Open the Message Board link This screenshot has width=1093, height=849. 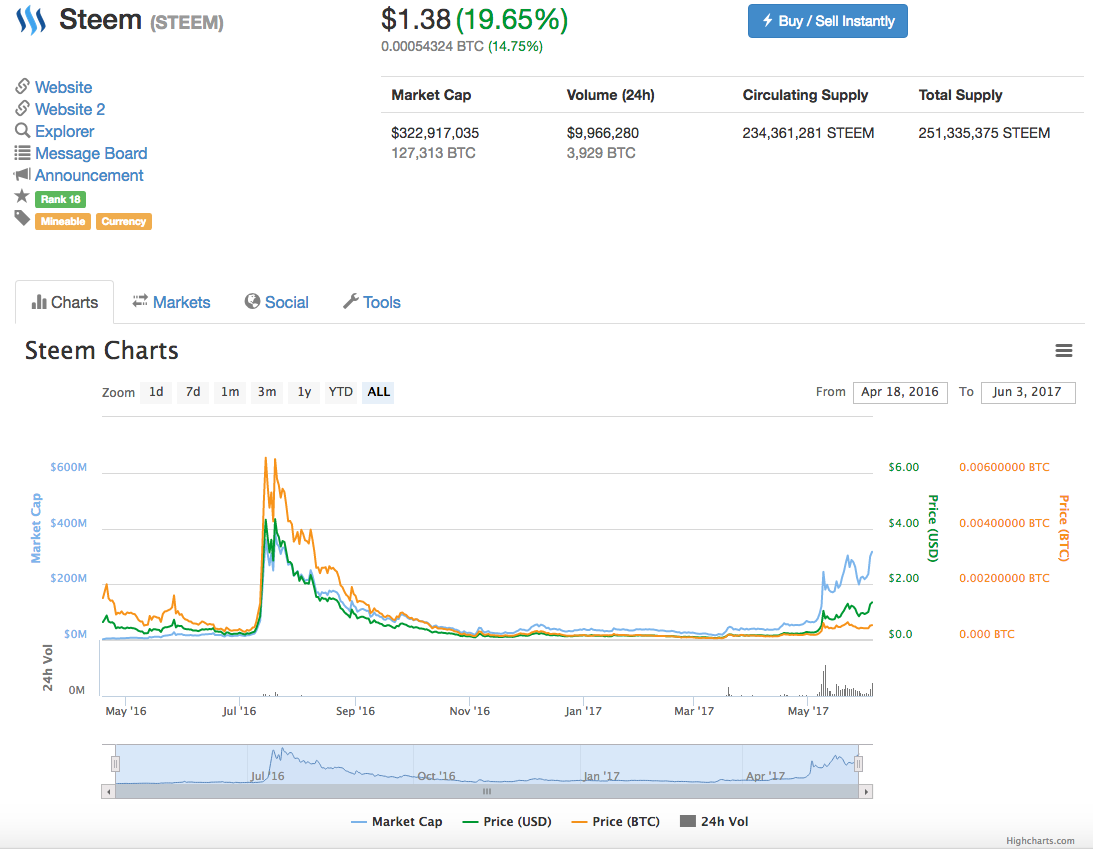click(x=91, y=153)
